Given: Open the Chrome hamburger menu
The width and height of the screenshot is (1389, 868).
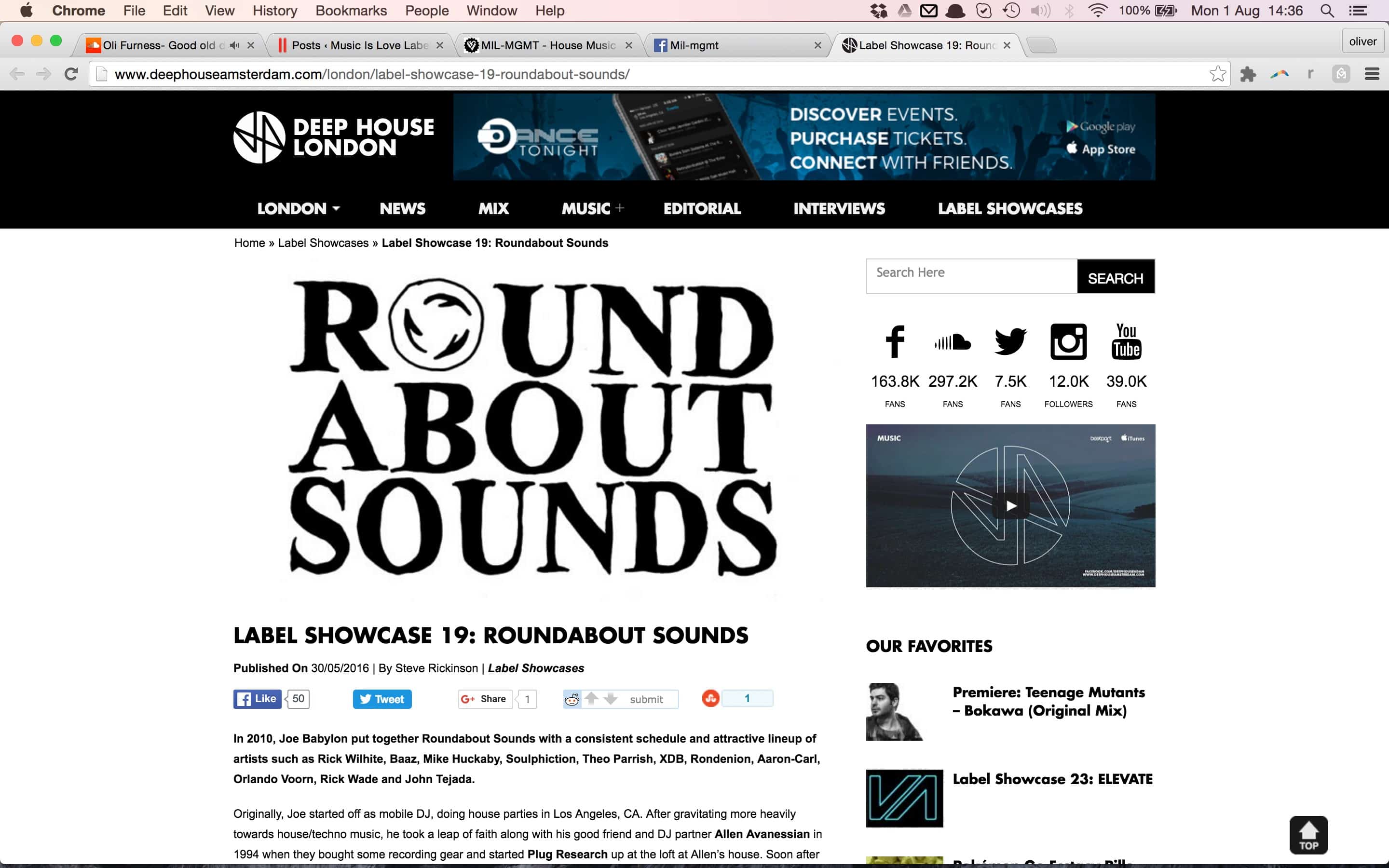Looking at the screenshot, I should point(1372,74).
